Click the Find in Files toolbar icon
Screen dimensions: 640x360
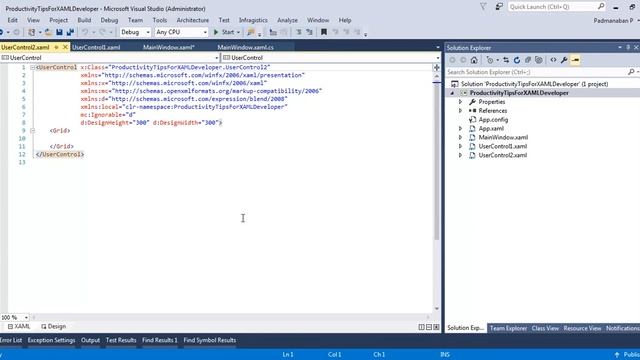pyautogui.click(x=251, y=32)
